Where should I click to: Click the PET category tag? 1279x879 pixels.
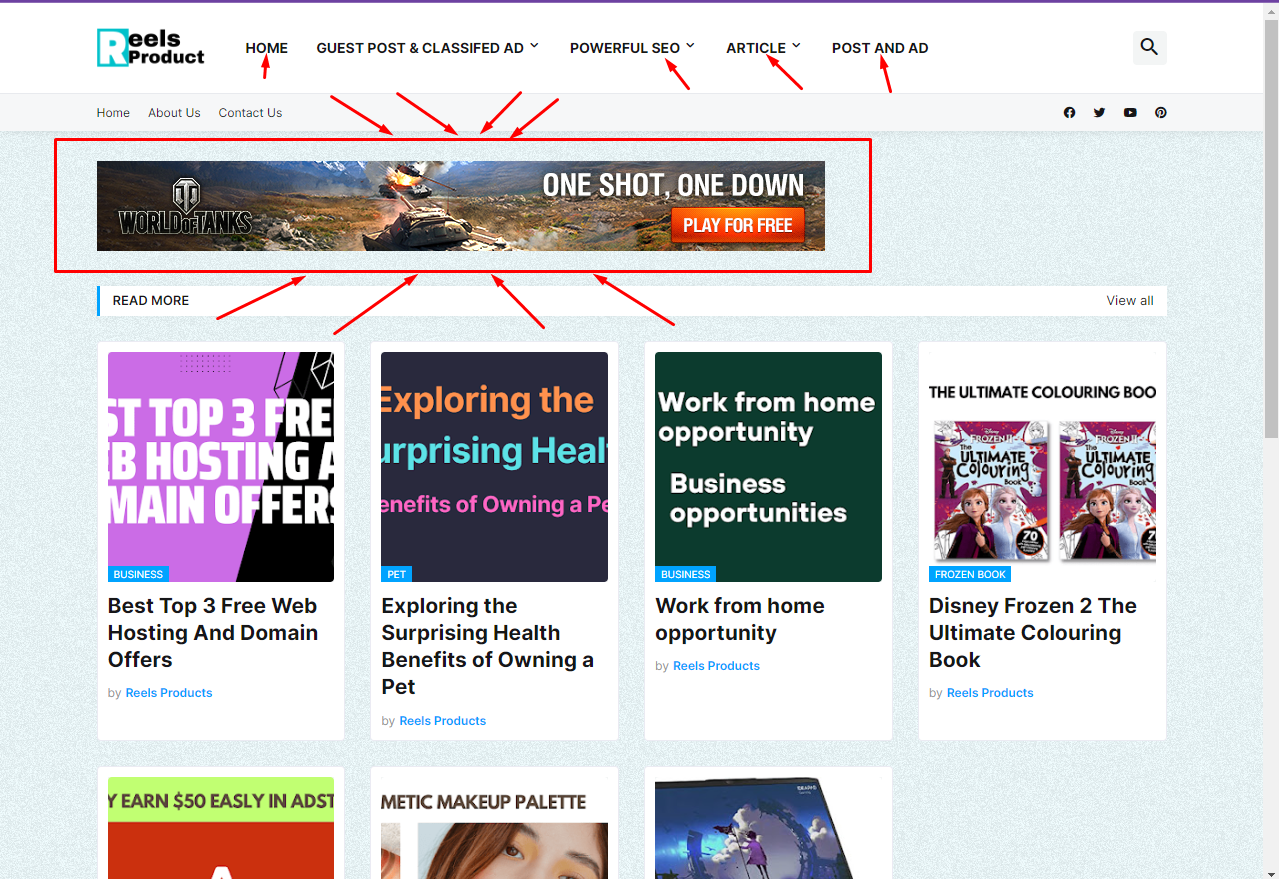(396, 574)
